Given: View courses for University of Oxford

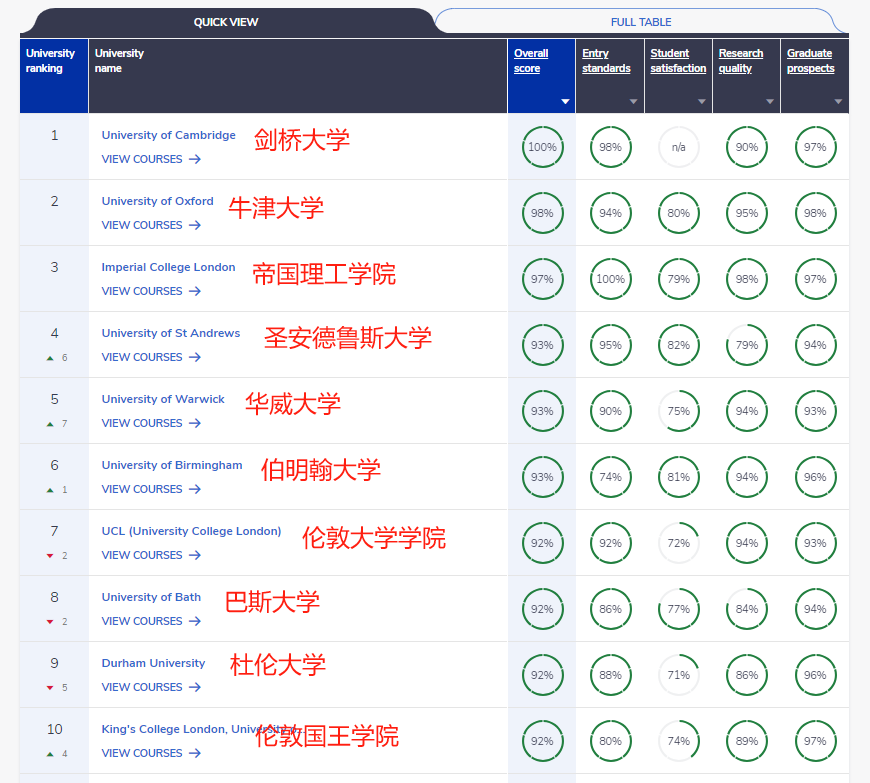Looking at the screenshot, I should click(x=151, y=225).
